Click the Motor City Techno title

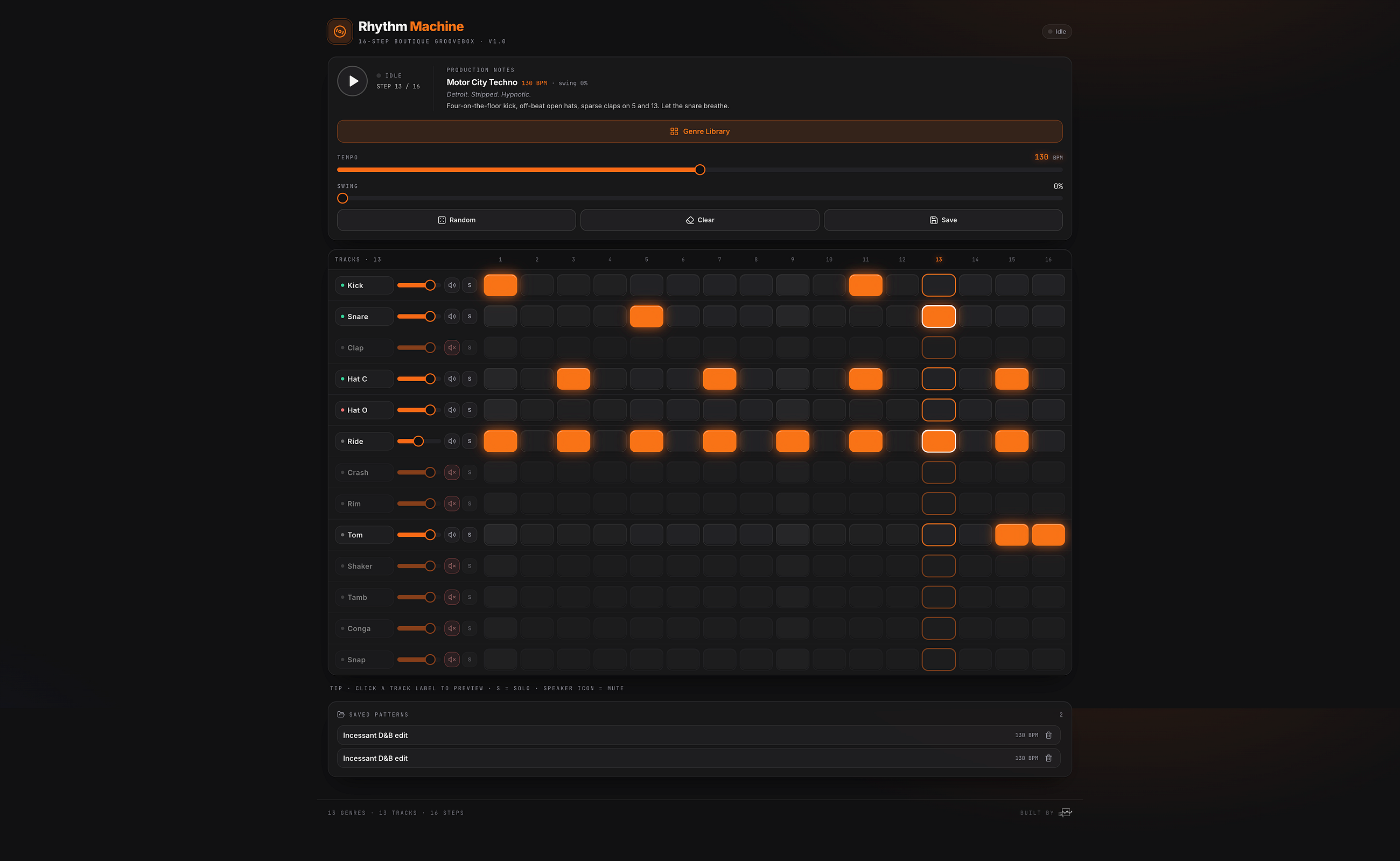pos(482,82)
